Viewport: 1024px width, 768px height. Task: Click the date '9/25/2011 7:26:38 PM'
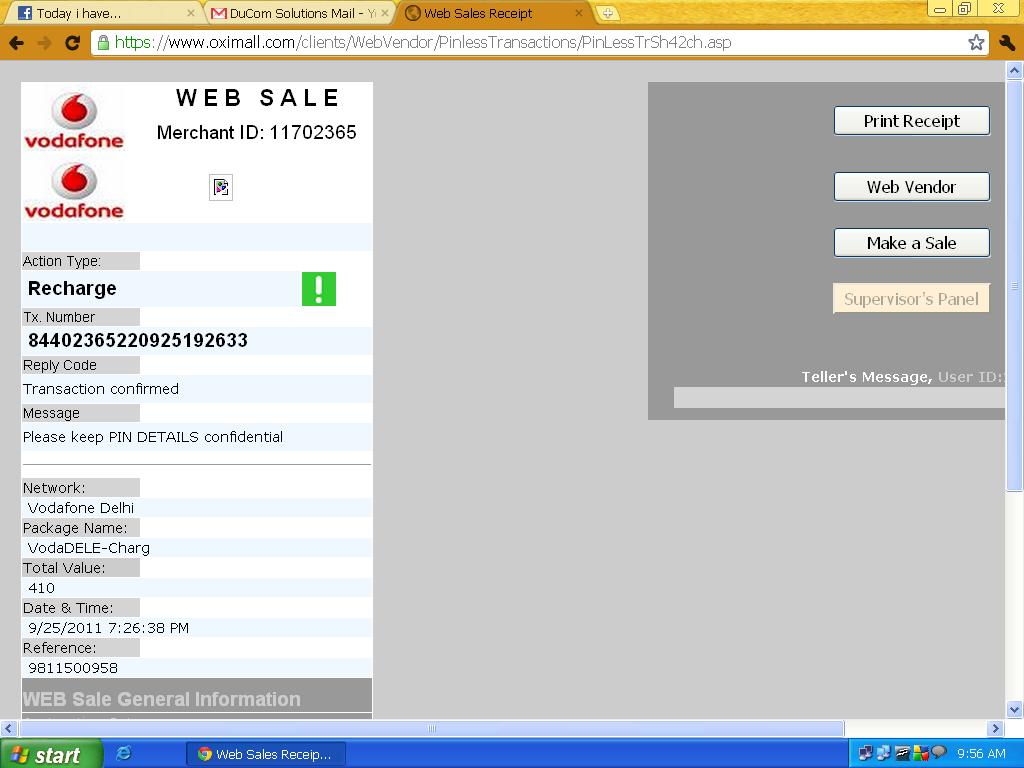coord(108,628)
